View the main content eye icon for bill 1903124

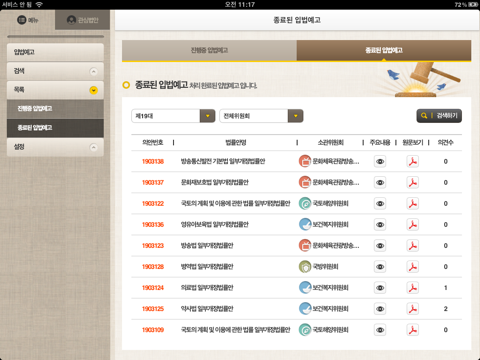(x=380, y=288)
